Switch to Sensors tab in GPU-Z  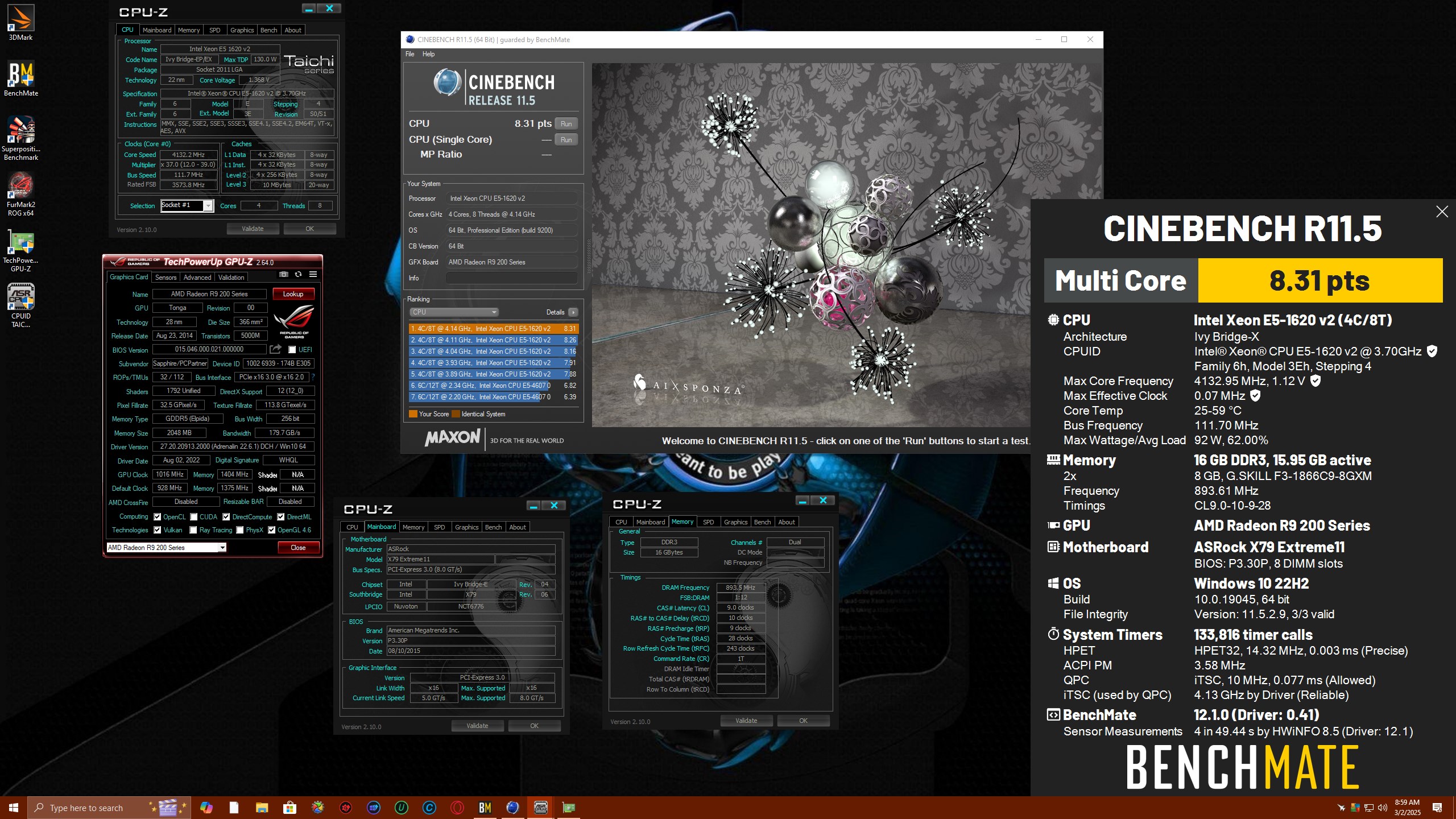tap(166, 278)
